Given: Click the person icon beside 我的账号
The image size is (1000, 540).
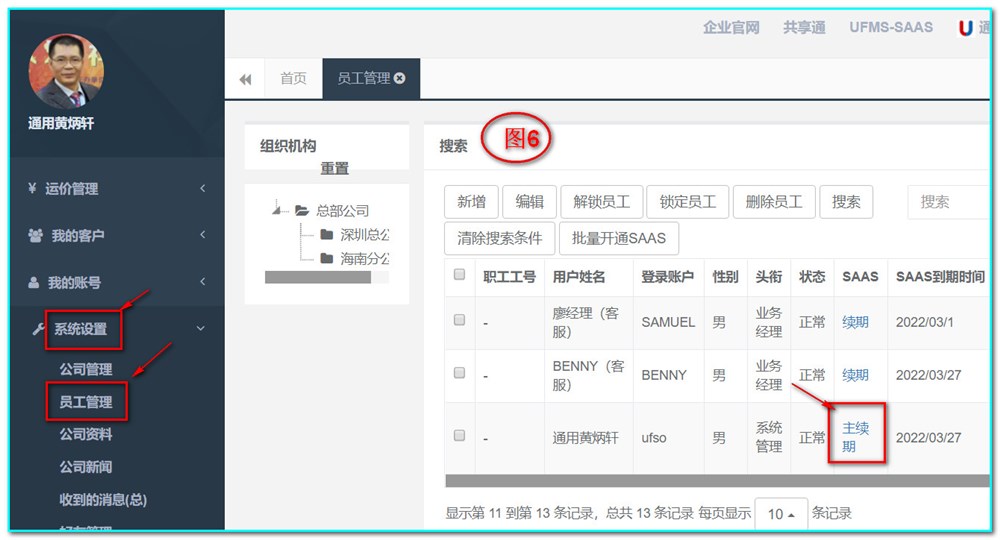Looking at the screenshot, I should (35, 283).
